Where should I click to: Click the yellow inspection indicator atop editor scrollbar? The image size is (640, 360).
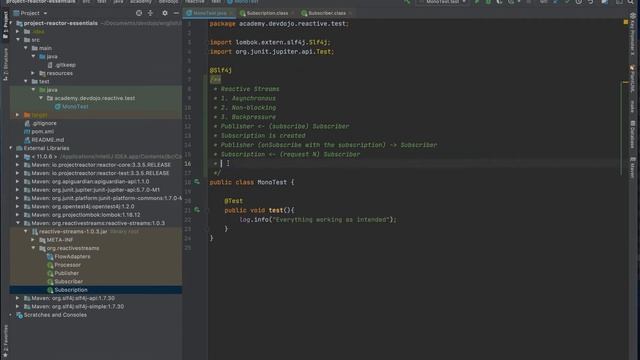tap(626, 22)
